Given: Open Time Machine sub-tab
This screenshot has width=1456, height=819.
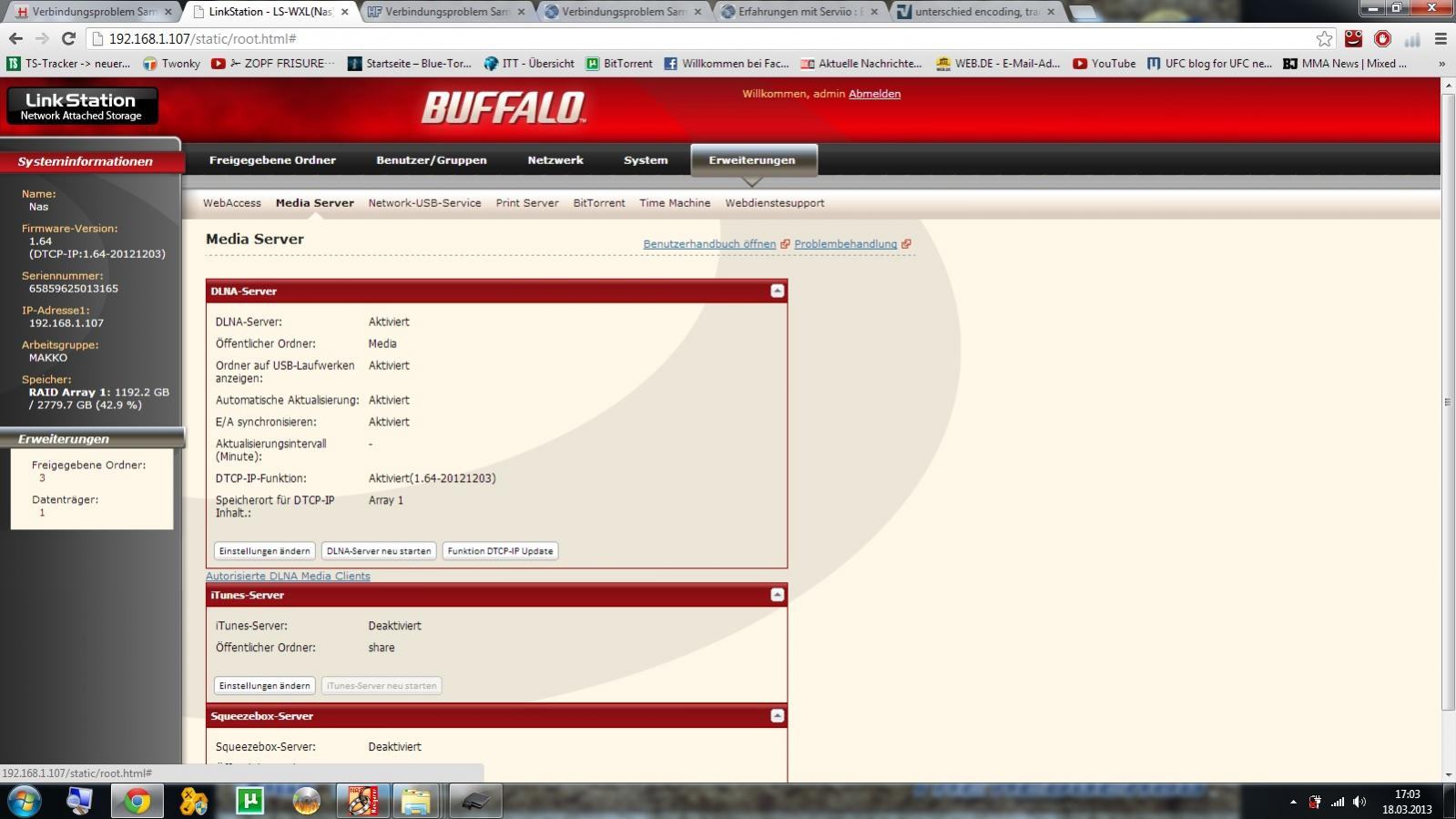Looking at the screenshot, I should [x=675, y=203].
